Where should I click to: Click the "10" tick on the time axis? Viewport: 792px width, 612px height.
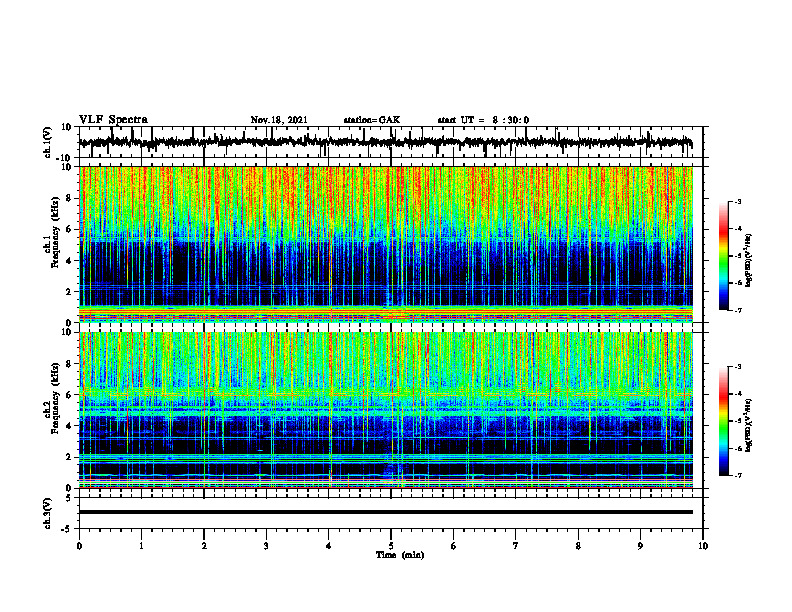click(x=703, y=546)
